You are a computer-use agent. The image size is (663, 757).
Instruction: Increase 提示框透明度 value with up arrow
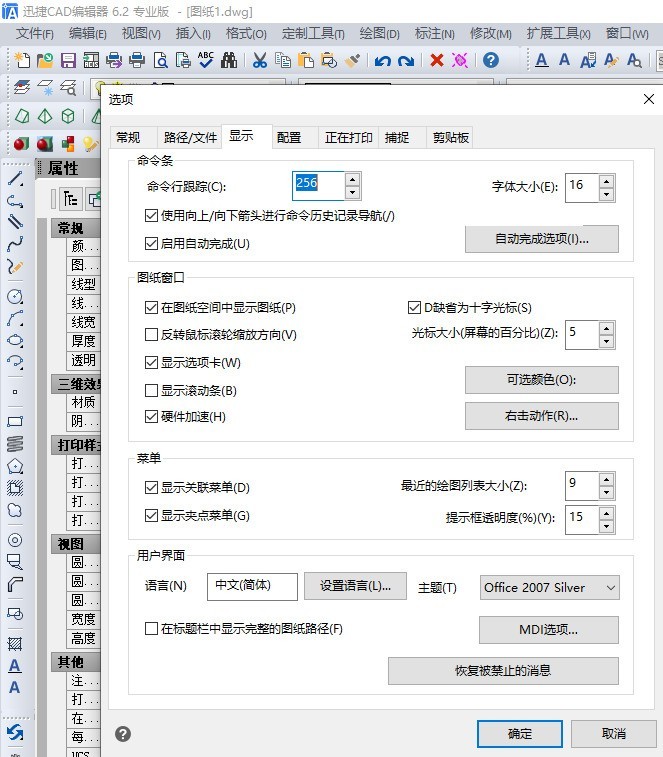(x=607, y=513)
